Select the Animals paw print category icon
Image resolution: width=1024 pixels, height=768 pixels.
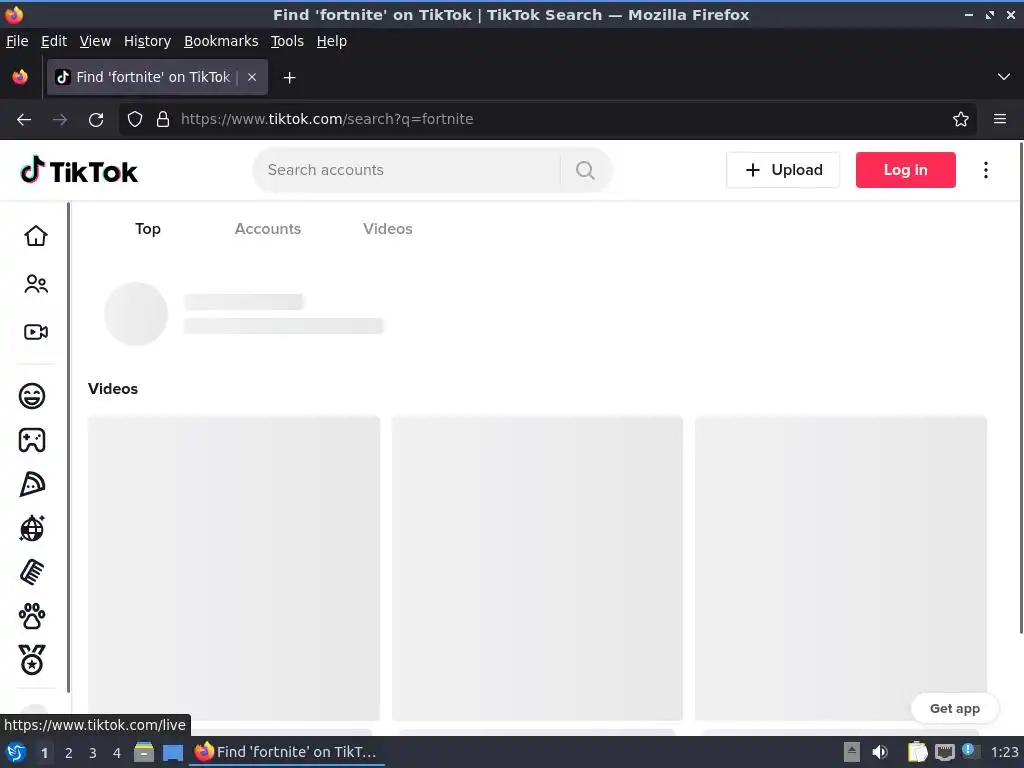click(x=32, y=616)
